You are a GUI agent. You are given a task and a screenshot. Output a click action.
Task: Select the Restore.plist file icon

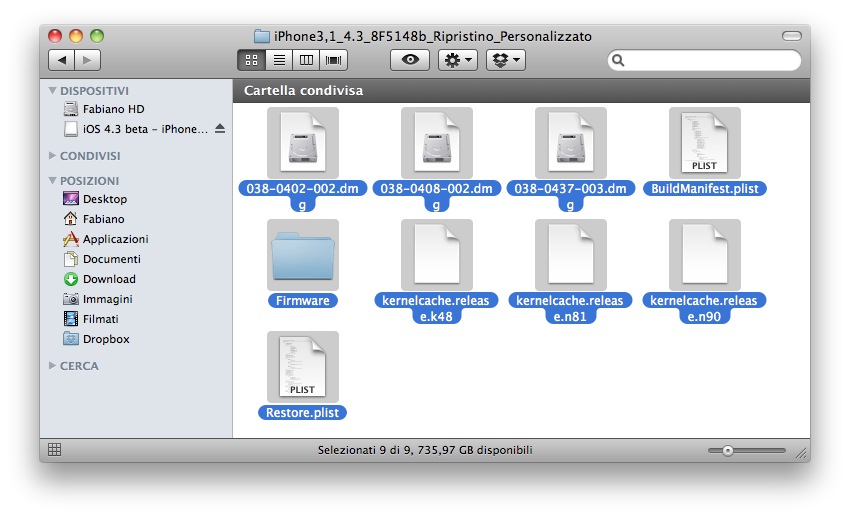pos(302,367)
